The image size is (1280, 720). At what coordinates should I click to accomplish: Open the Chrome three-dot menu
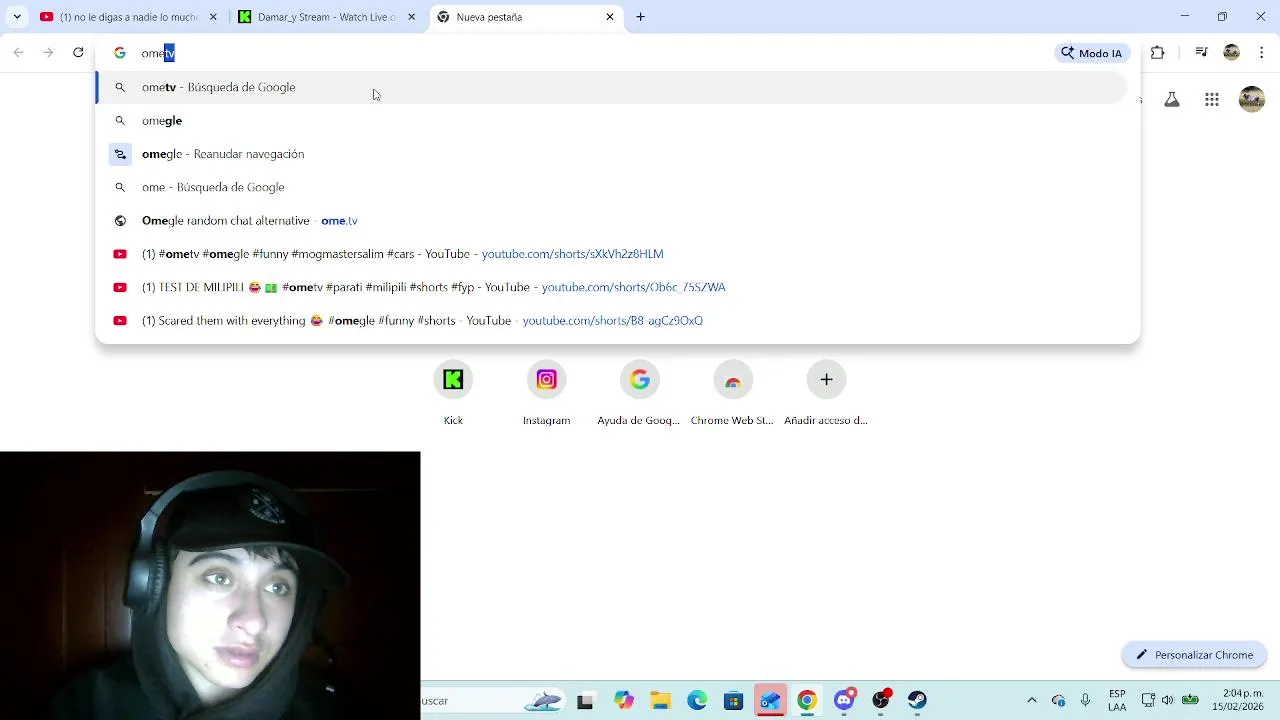(1261, 53)
